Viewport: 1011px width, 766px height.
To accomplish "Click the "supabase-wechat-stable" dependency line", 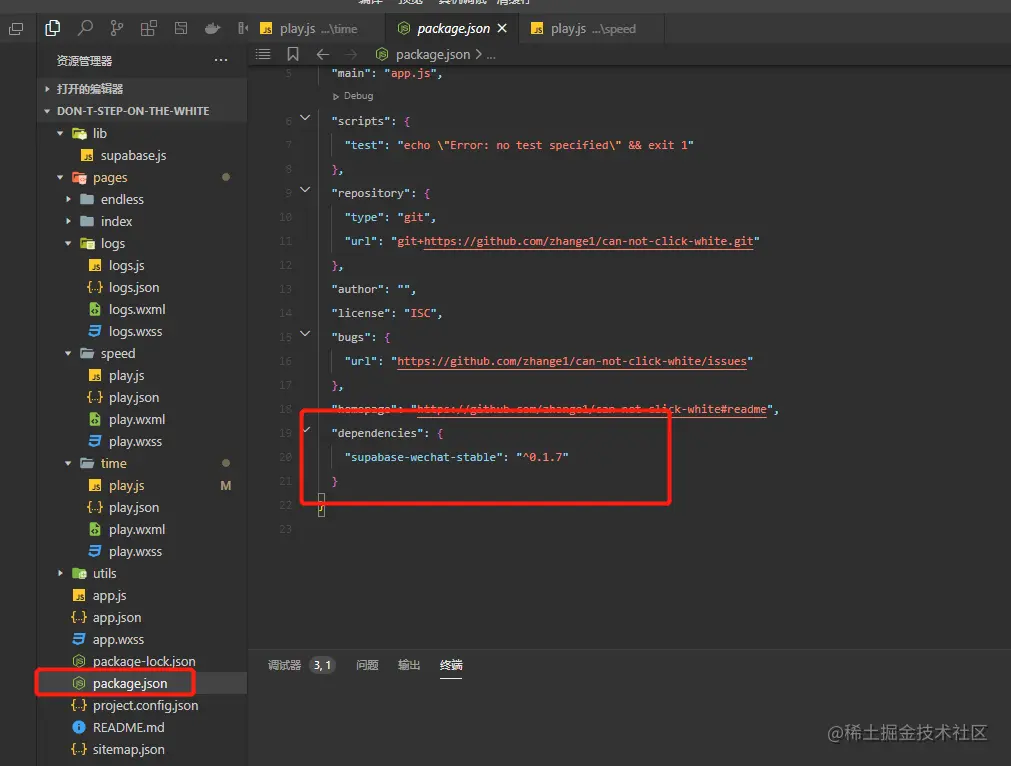I will pos(456,457).
